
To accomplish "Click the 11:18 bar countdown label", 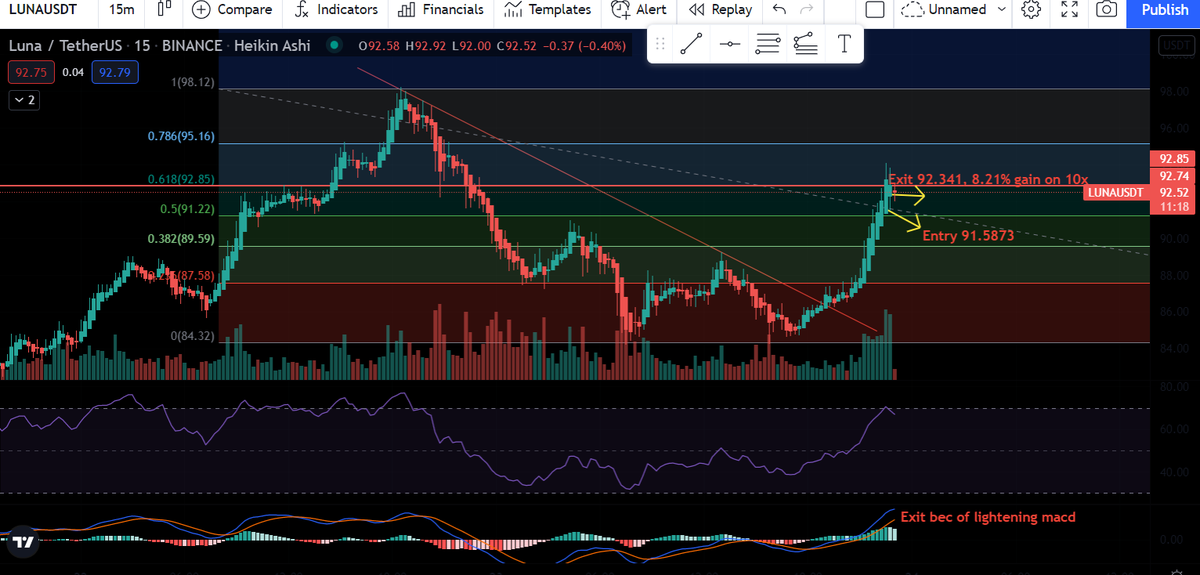I will click(1174, 207).
